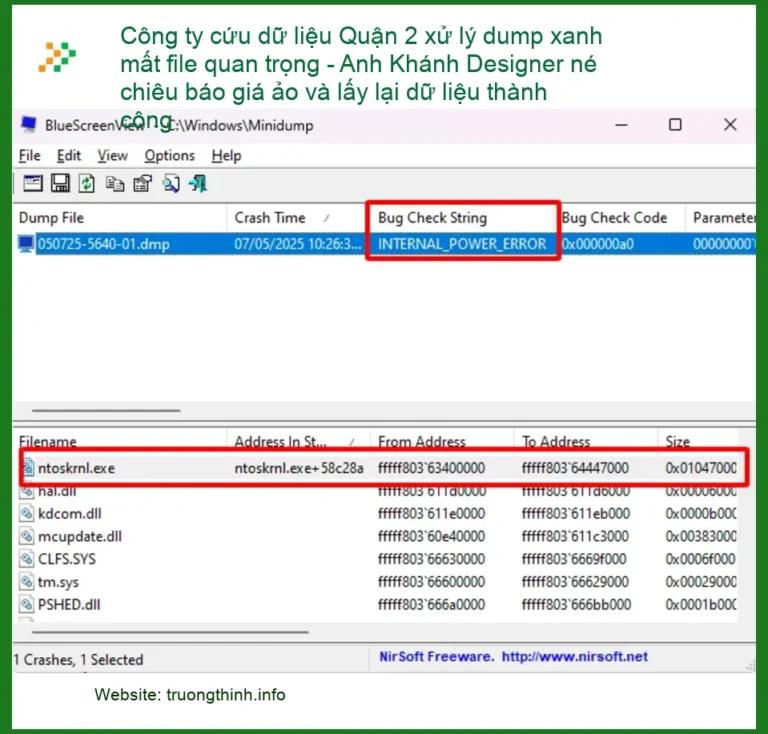Select the tm.sys row
Viewport: 768px width, 734px height.
[x=377, y=581]
